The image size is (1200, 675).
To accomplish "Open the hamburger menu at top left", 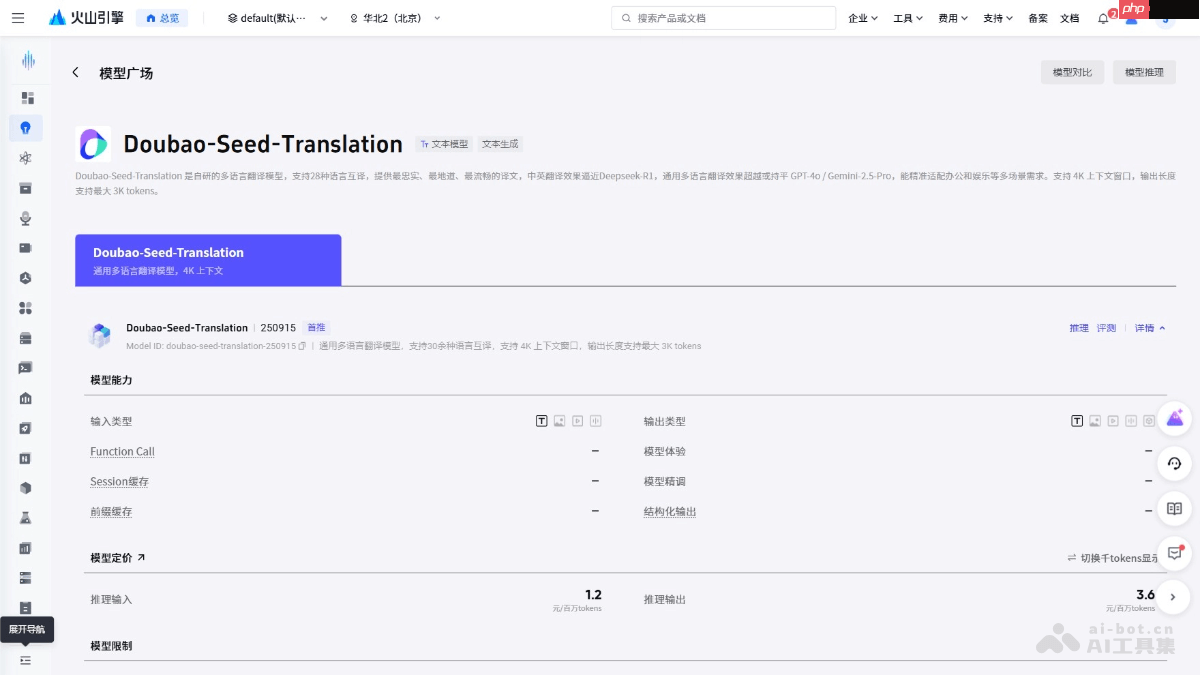I will point(18,17).
